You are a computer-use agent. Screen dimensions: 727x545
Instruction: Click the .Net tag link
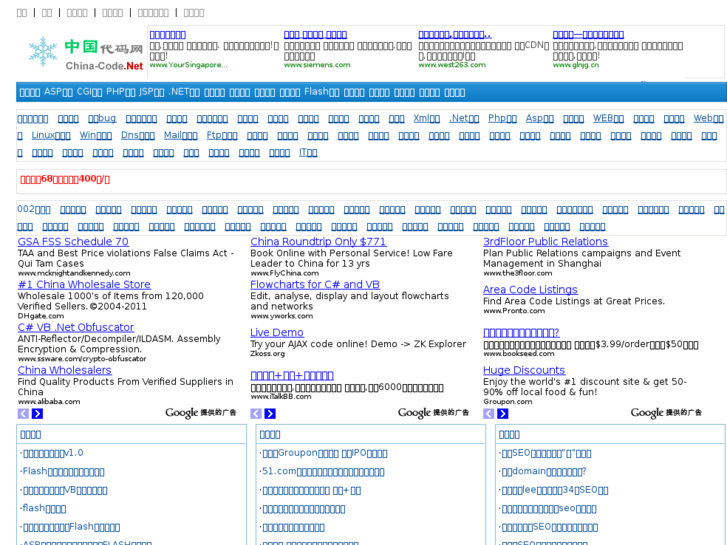pyautogui.click(x=464, y=118)
